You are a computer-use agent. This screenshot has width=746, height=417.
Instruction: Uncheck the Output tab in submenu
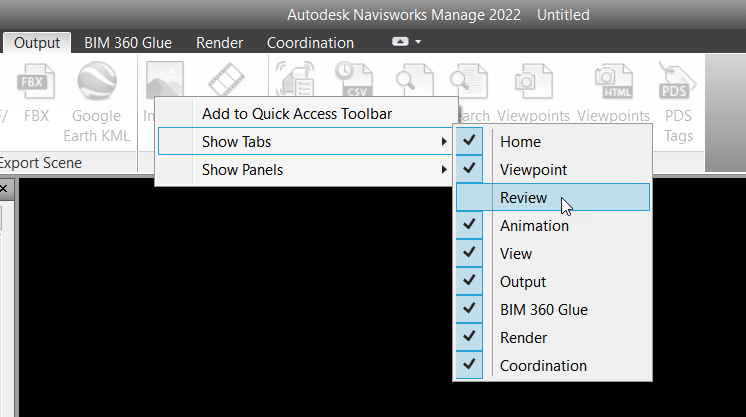553,281
